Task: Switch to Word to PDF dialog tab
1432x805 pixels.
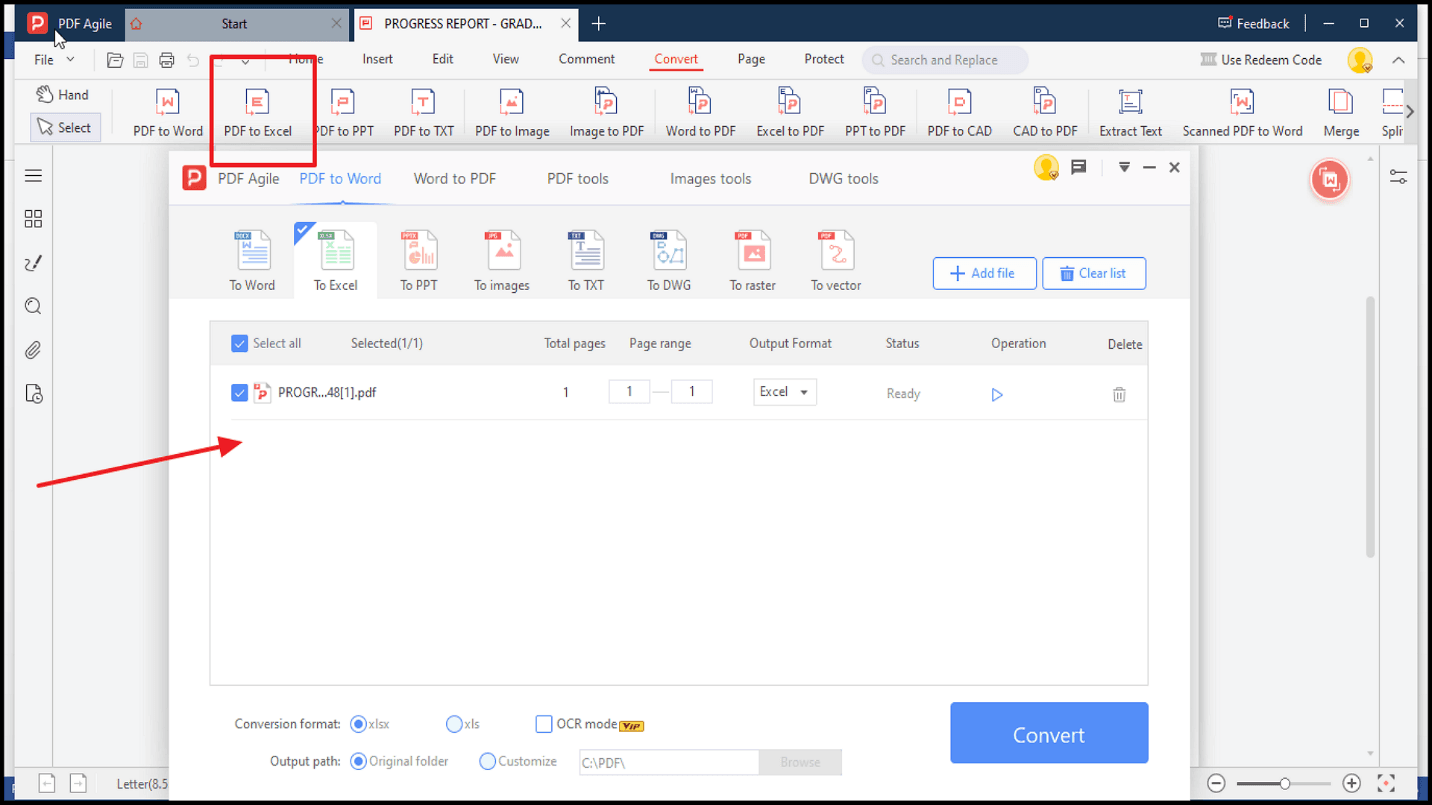Action: pyautogui.click(x=455, y=179)
